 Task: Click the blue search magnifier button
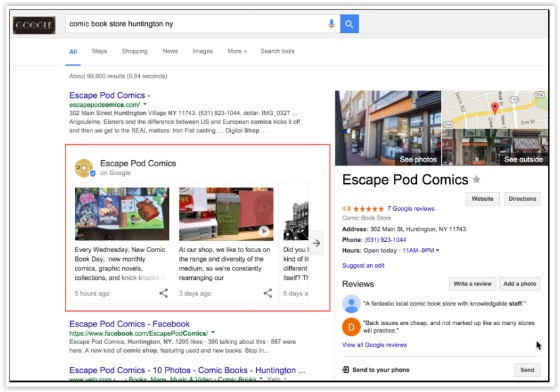(349, 24)
